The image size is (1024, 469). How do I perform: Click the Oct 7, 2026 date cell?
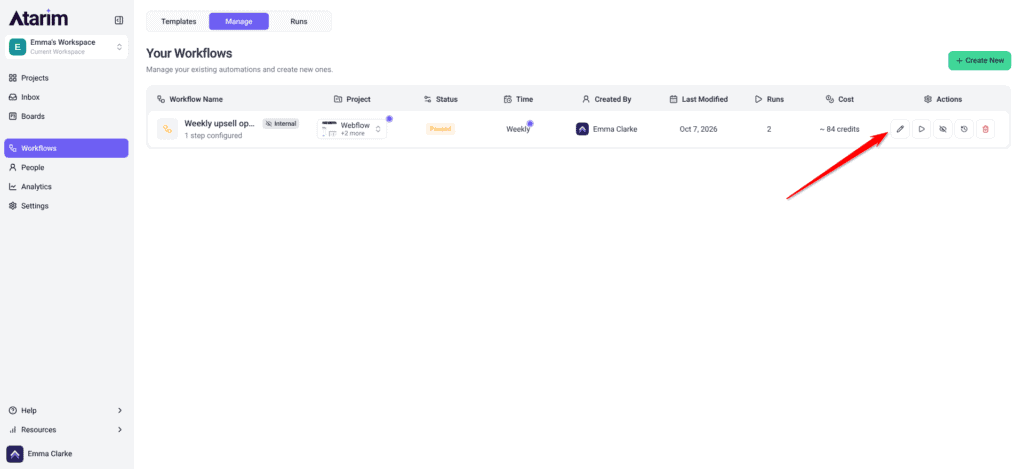tap(698, 129)
